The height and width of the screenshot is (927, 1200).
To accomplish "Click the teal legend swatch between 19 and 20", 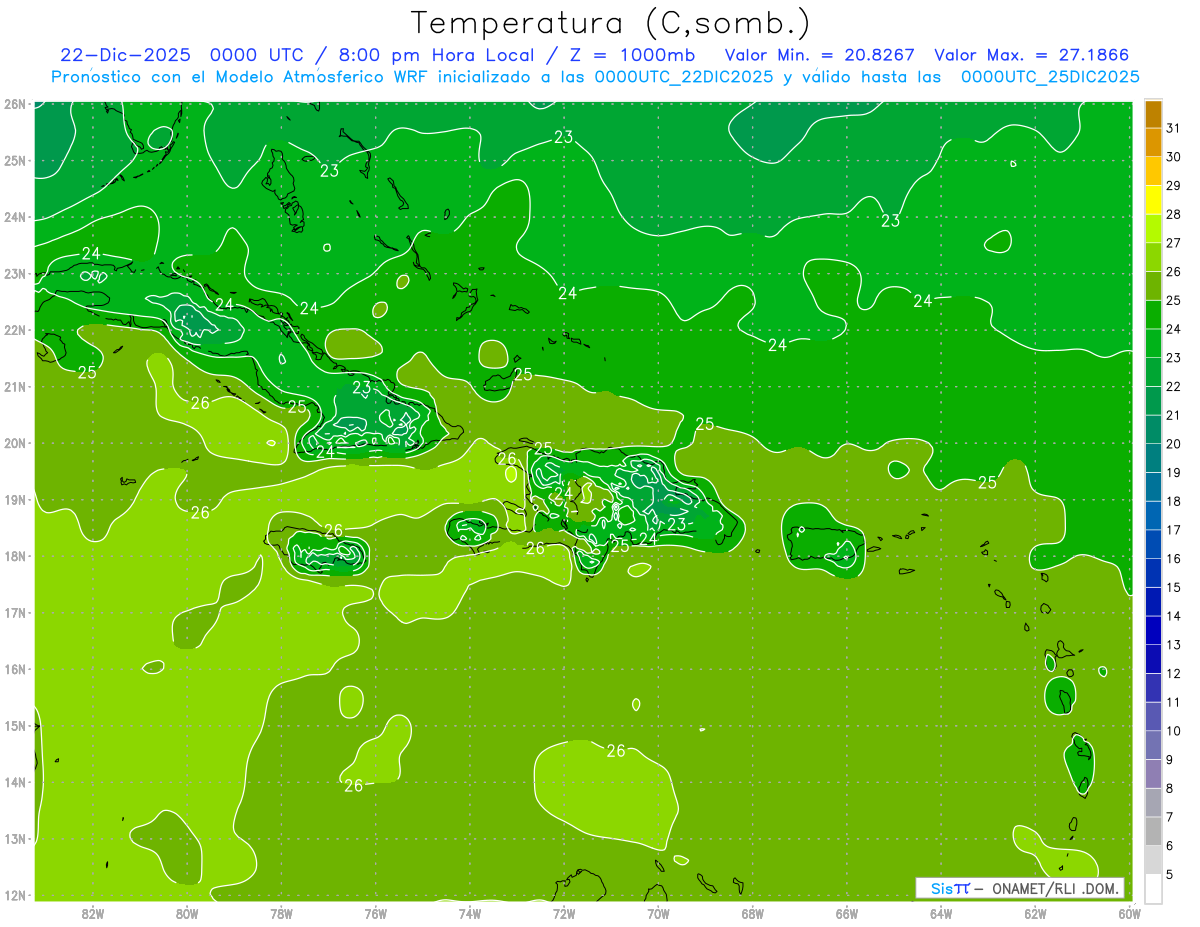I will (x=1153, y=458).
